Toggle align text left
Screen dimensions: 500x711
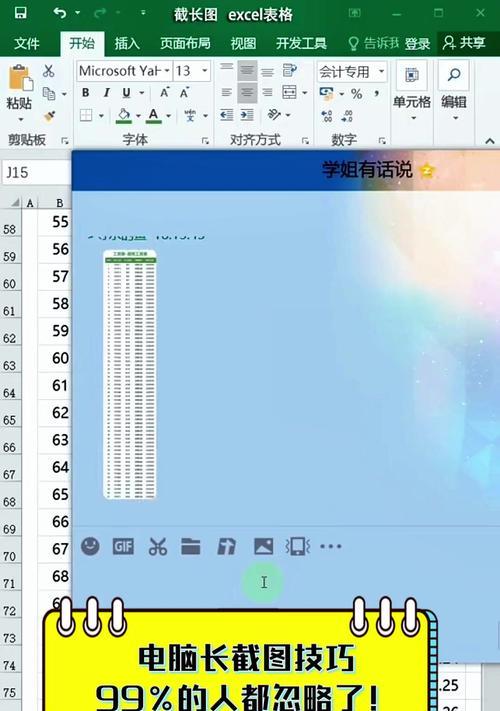coord(227,93)
